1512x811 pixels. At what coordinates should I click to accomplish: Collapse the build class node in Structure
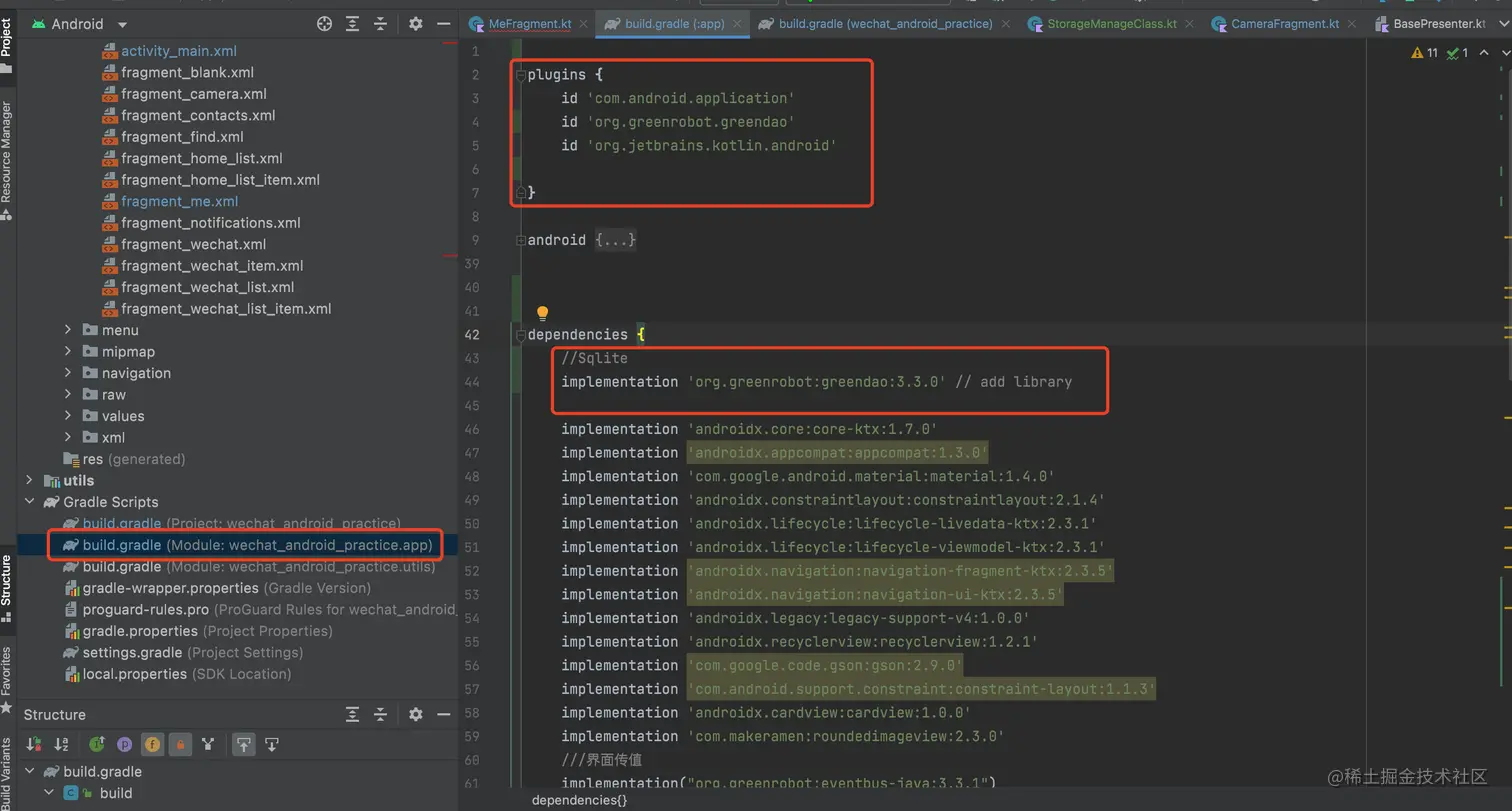(49, 793)
